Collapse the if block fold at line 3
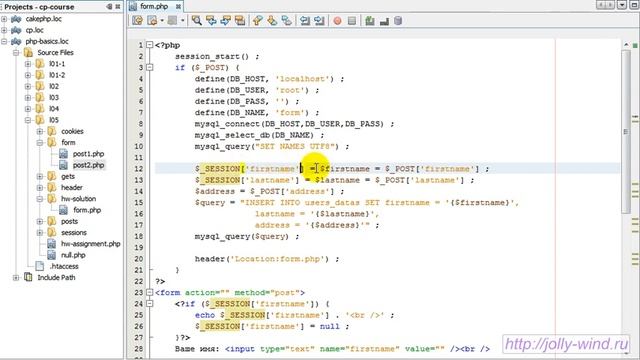This screenshot has height=360, width=640. click(150, 67)
